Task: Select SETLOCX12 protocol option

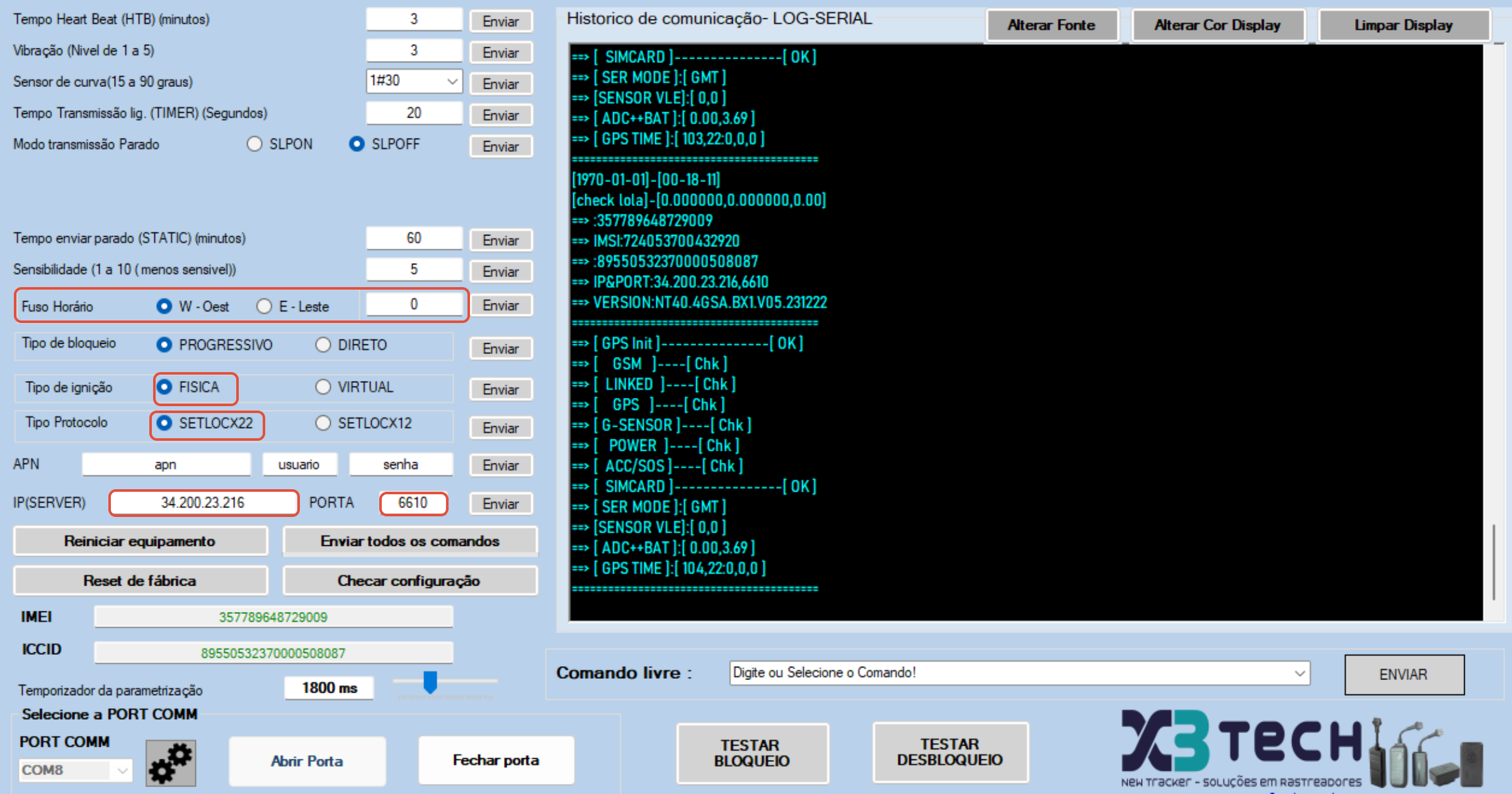Action: (323, 423)
